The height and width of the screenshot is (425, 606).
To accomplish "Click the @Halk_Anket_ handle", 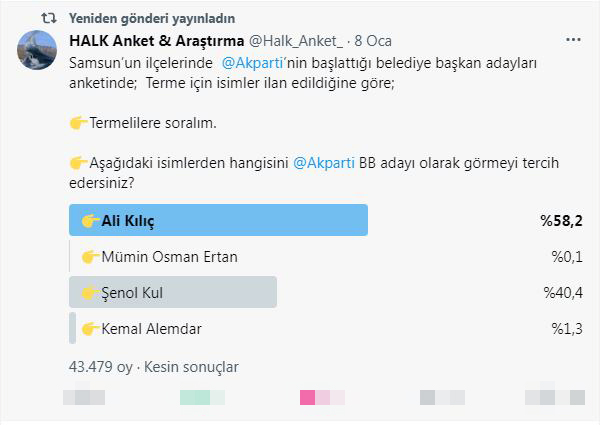I will click(x=296, y=41).
